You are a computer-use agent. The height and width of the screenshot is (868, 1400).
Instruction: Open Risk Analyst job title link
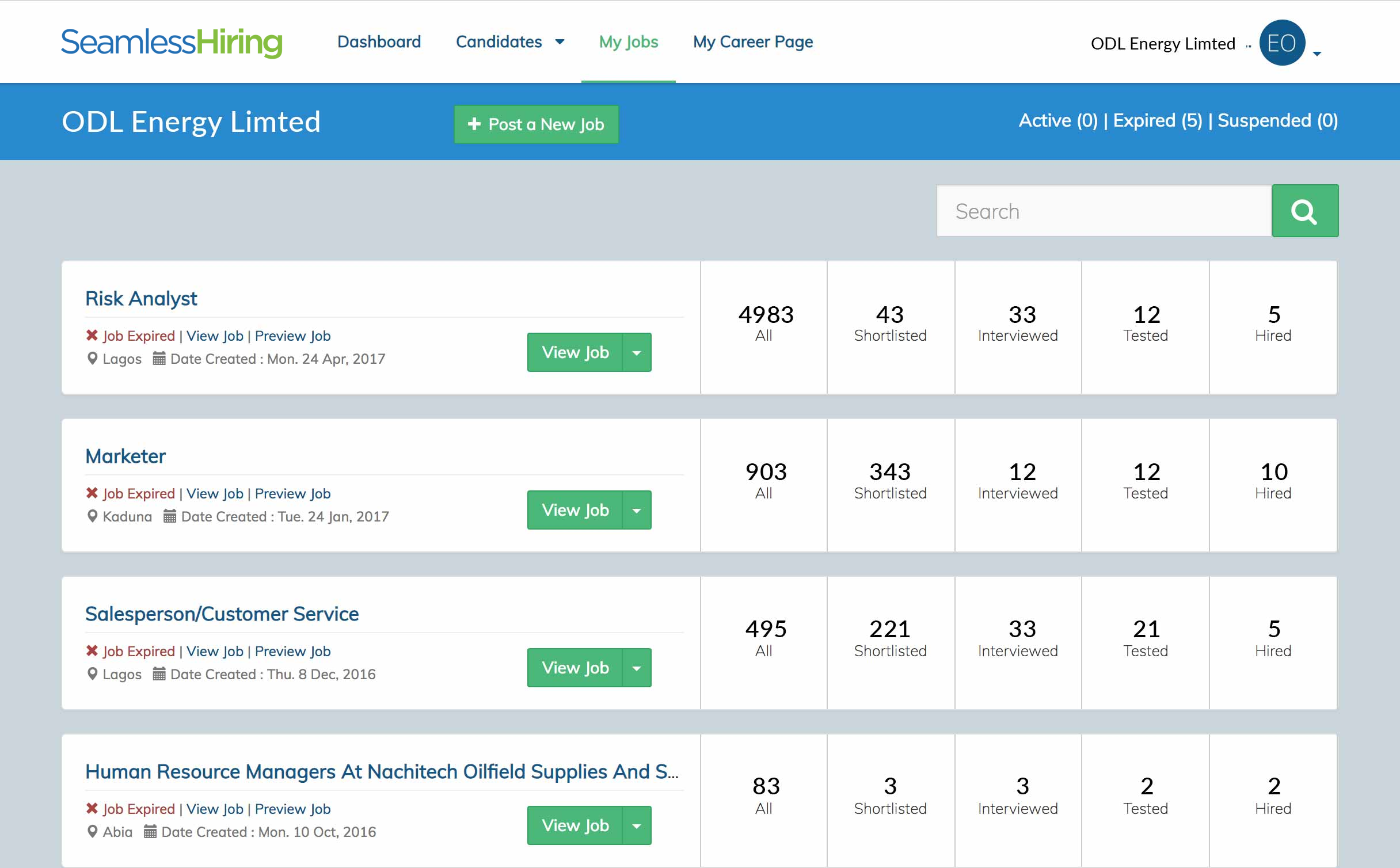pyautogui.click(x=141, y=299)
